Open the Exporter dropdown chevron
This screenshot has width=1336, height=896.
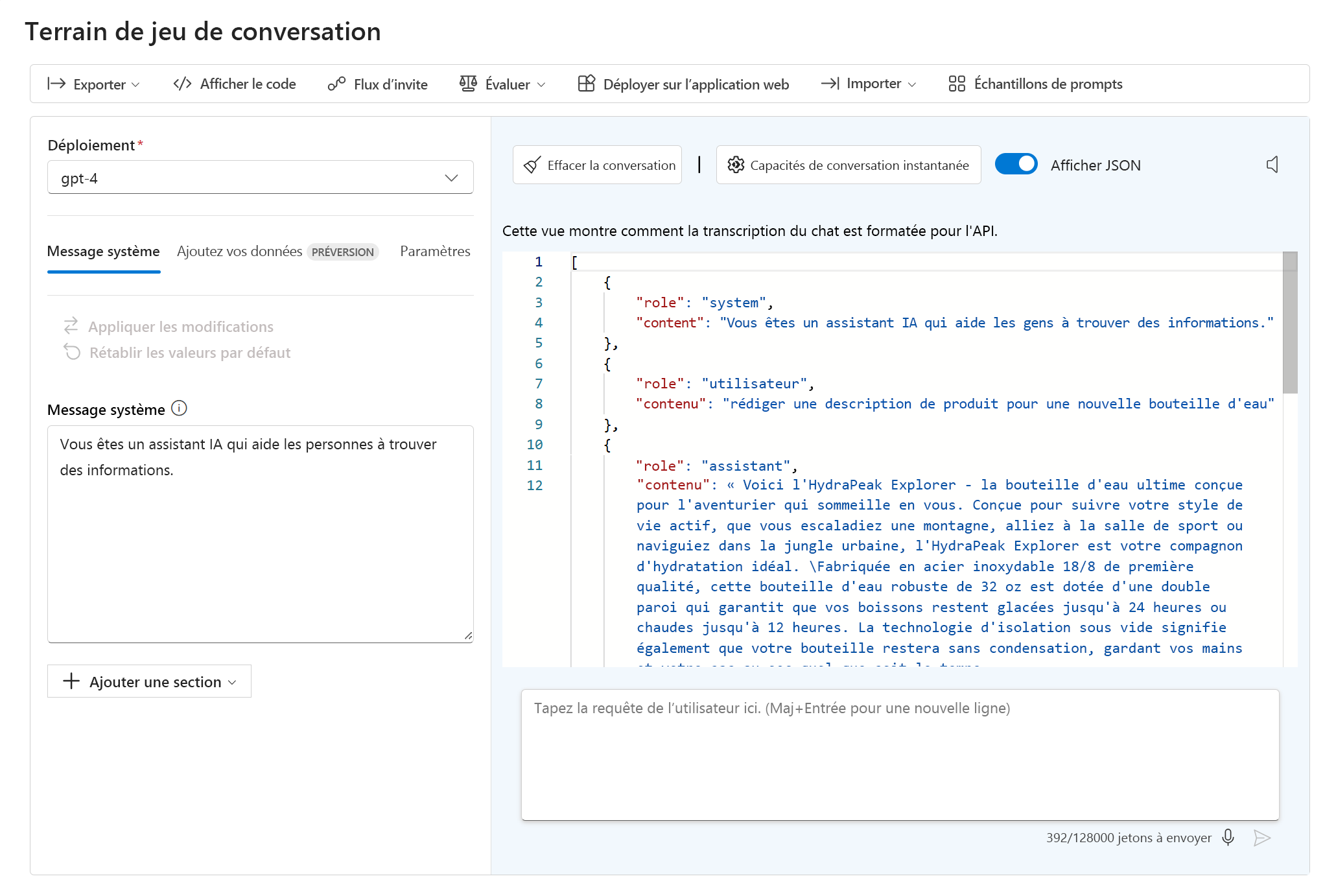point(135,85)
